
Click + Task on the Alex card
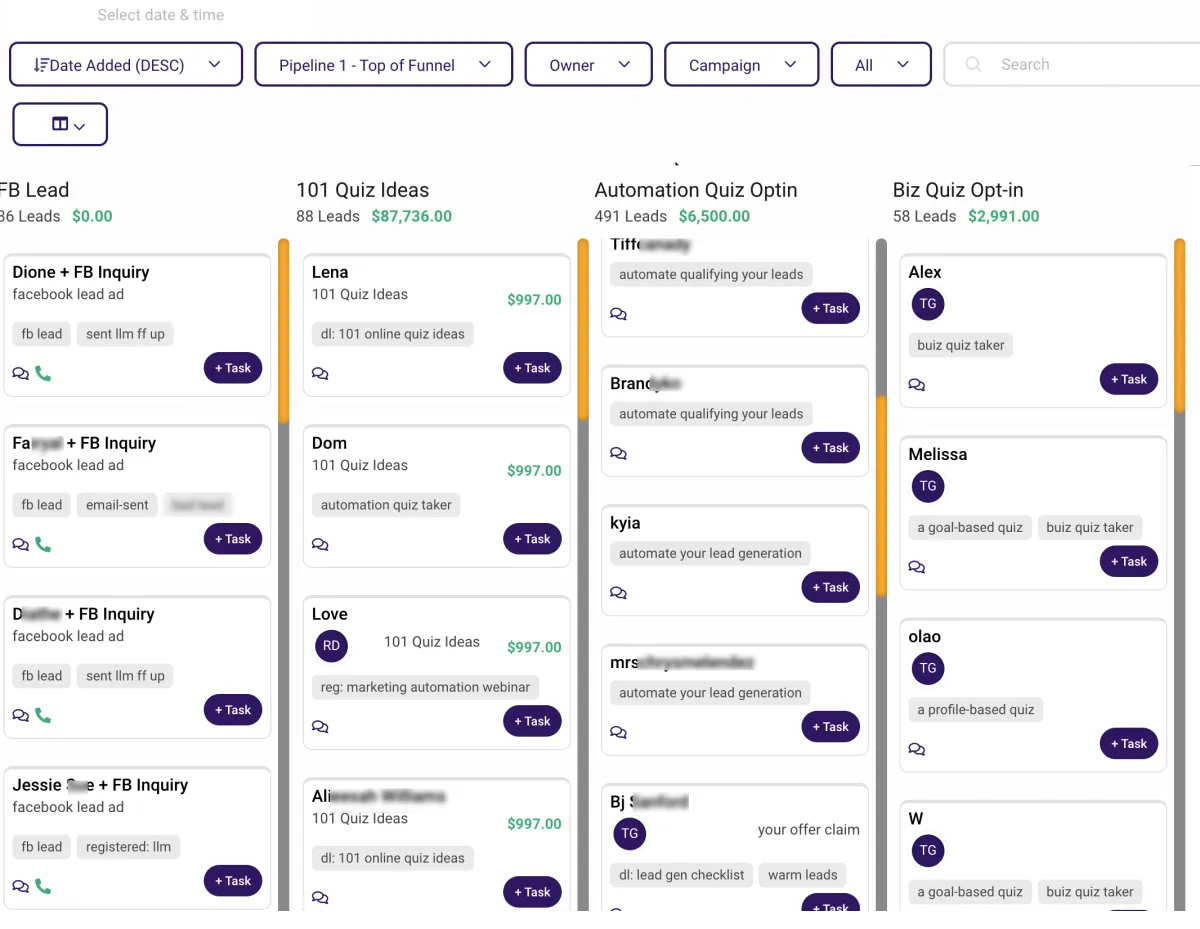pos(1129,379)
